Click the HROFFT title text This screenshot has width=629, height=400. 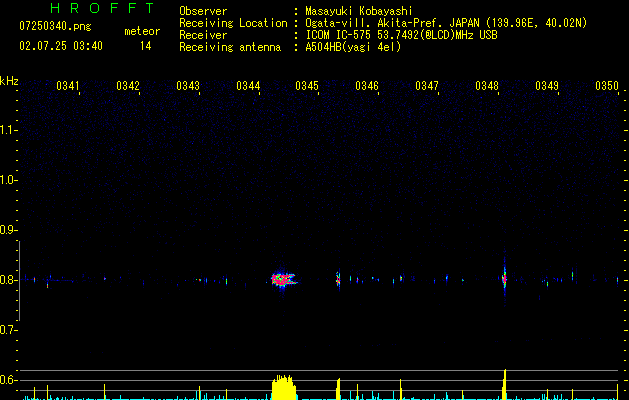[102, 8]
